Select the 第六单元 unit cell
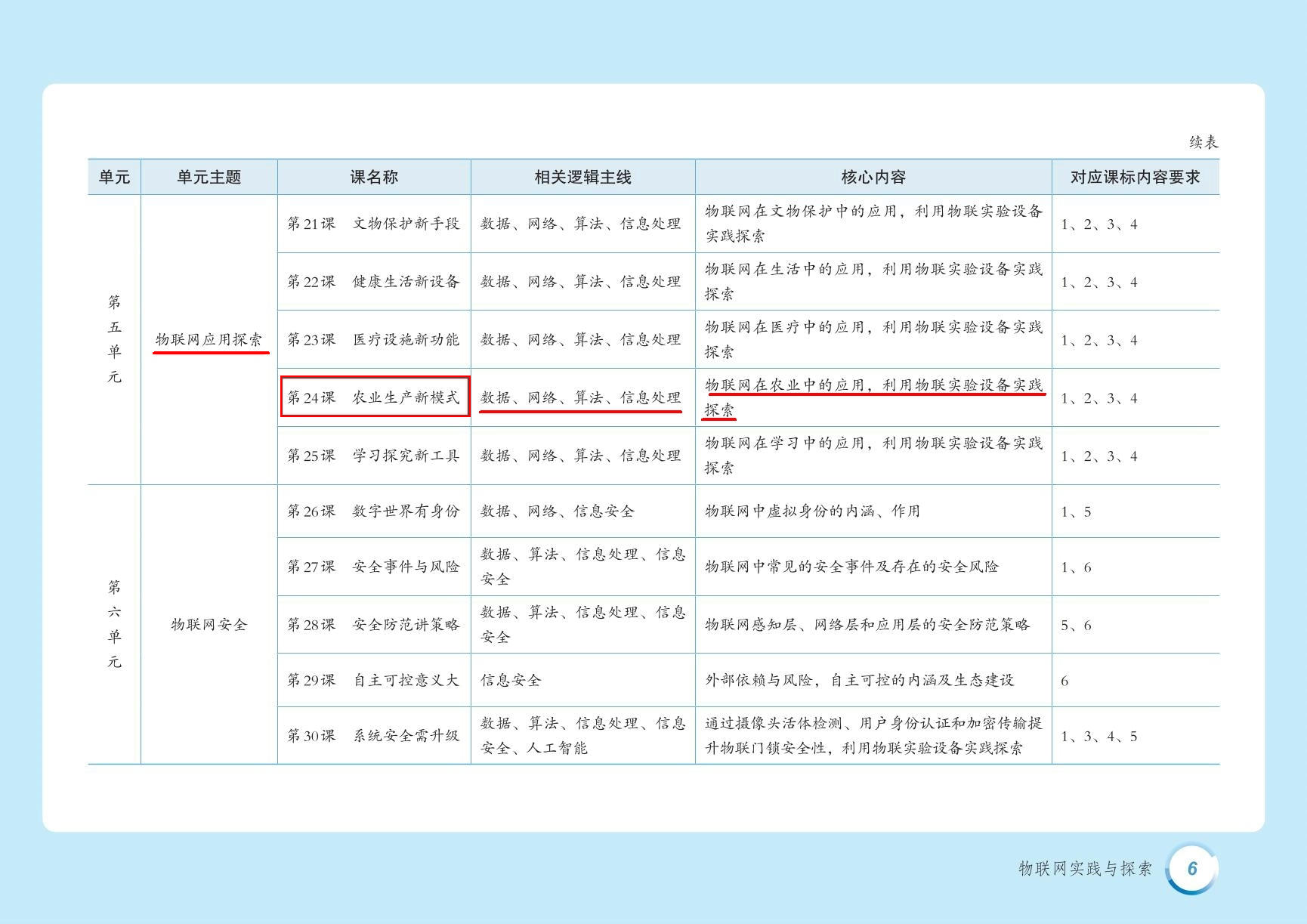 114,624
